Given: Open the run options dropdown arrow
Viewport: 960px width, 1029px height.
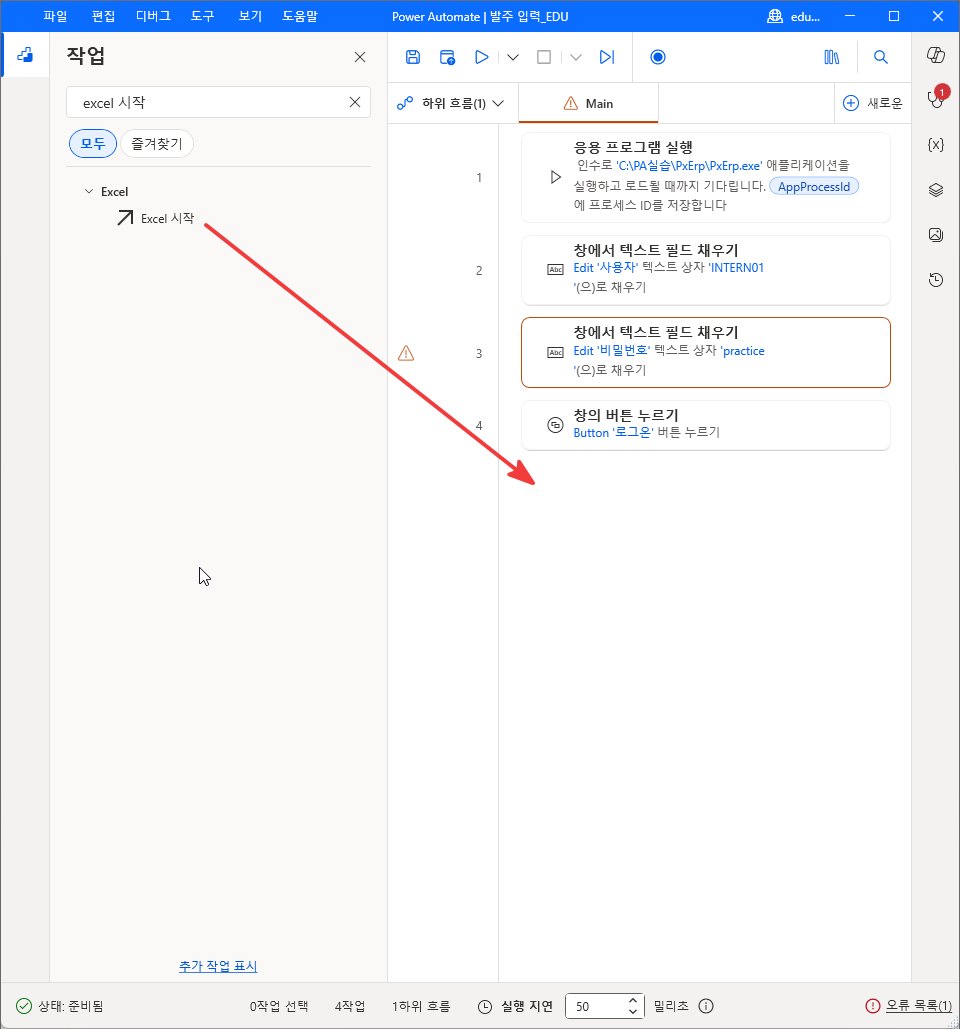Looking at the screenshot, I should pyautogui.click(x=513, y=57).
